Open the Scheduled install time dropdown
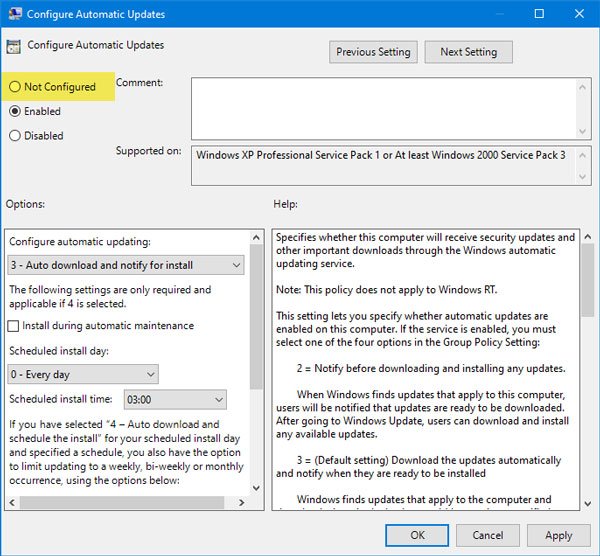 174,400
